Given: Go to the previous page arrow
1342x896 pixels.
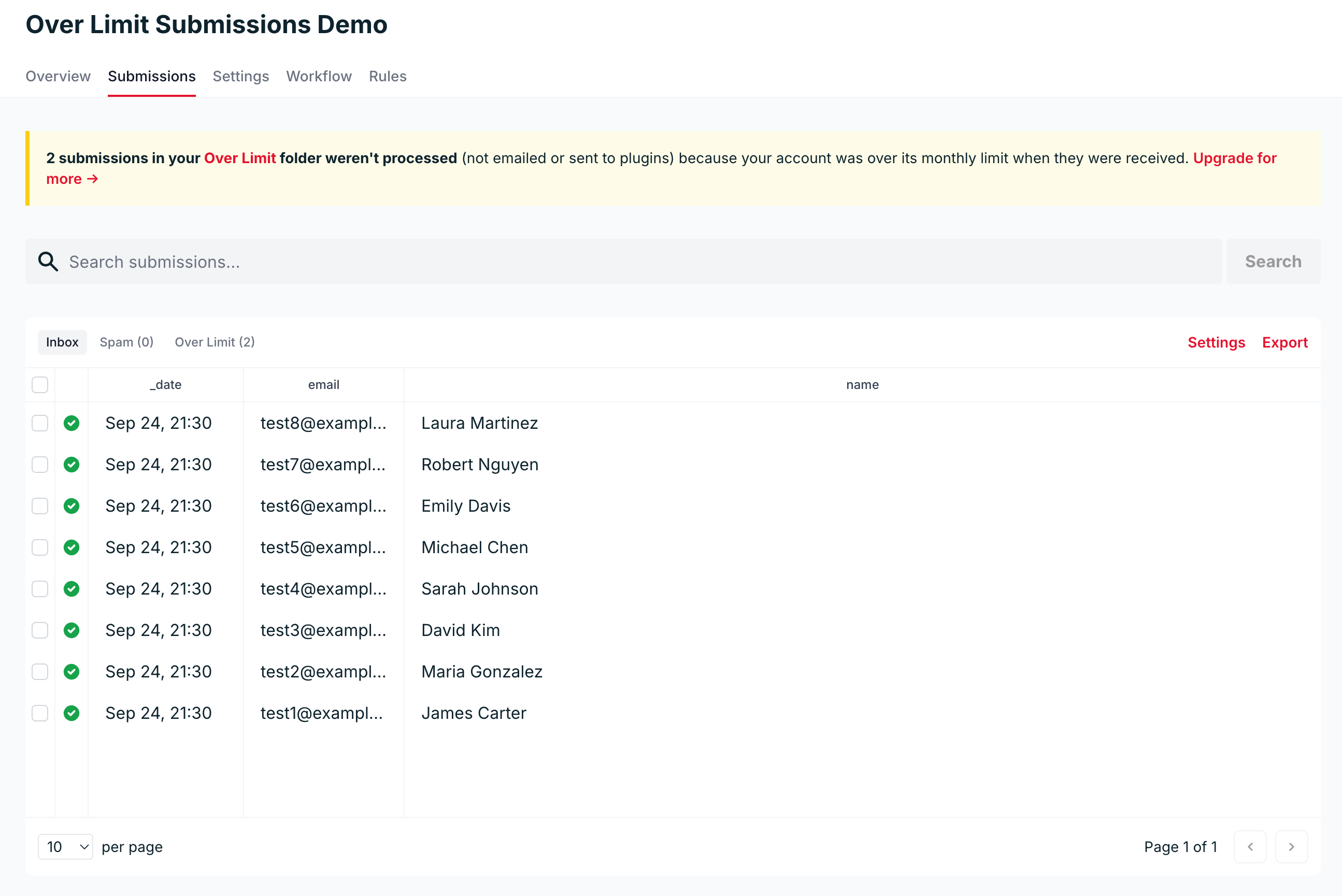Looking at the screenshot, I should (x=1250, y=846).
